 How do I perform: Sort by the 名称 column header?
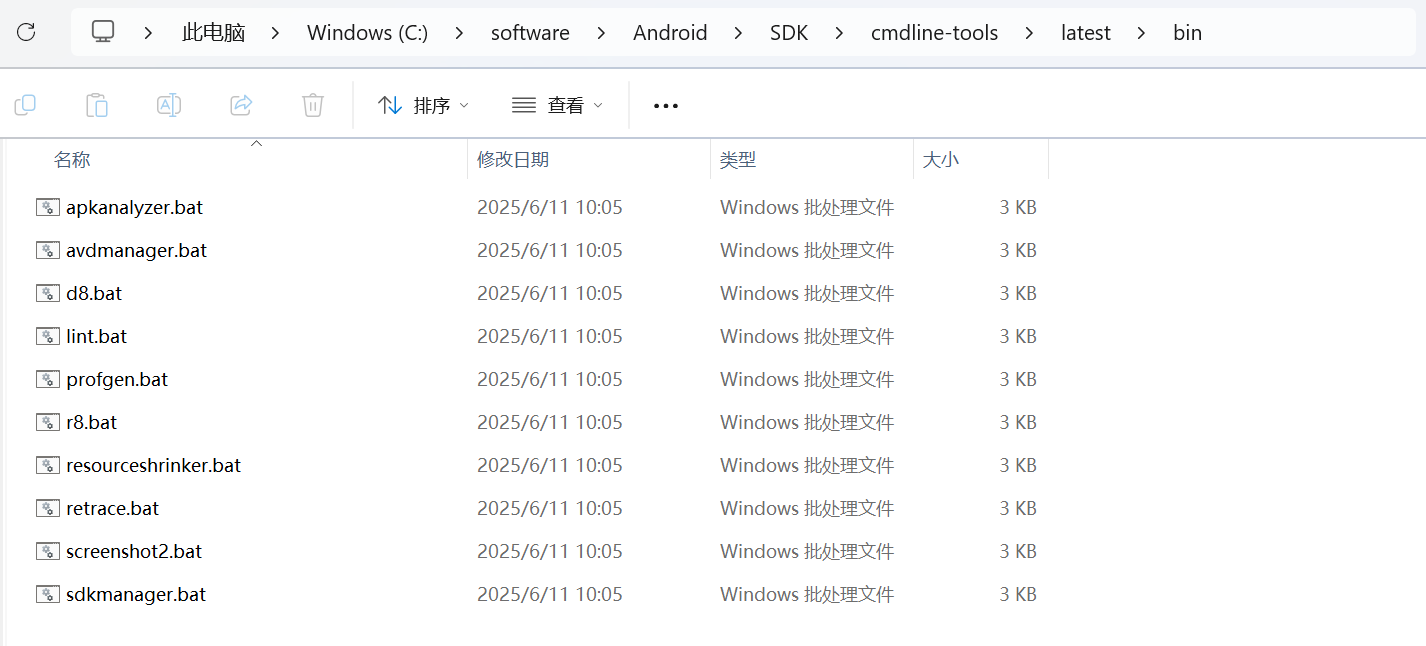[72, 160]
